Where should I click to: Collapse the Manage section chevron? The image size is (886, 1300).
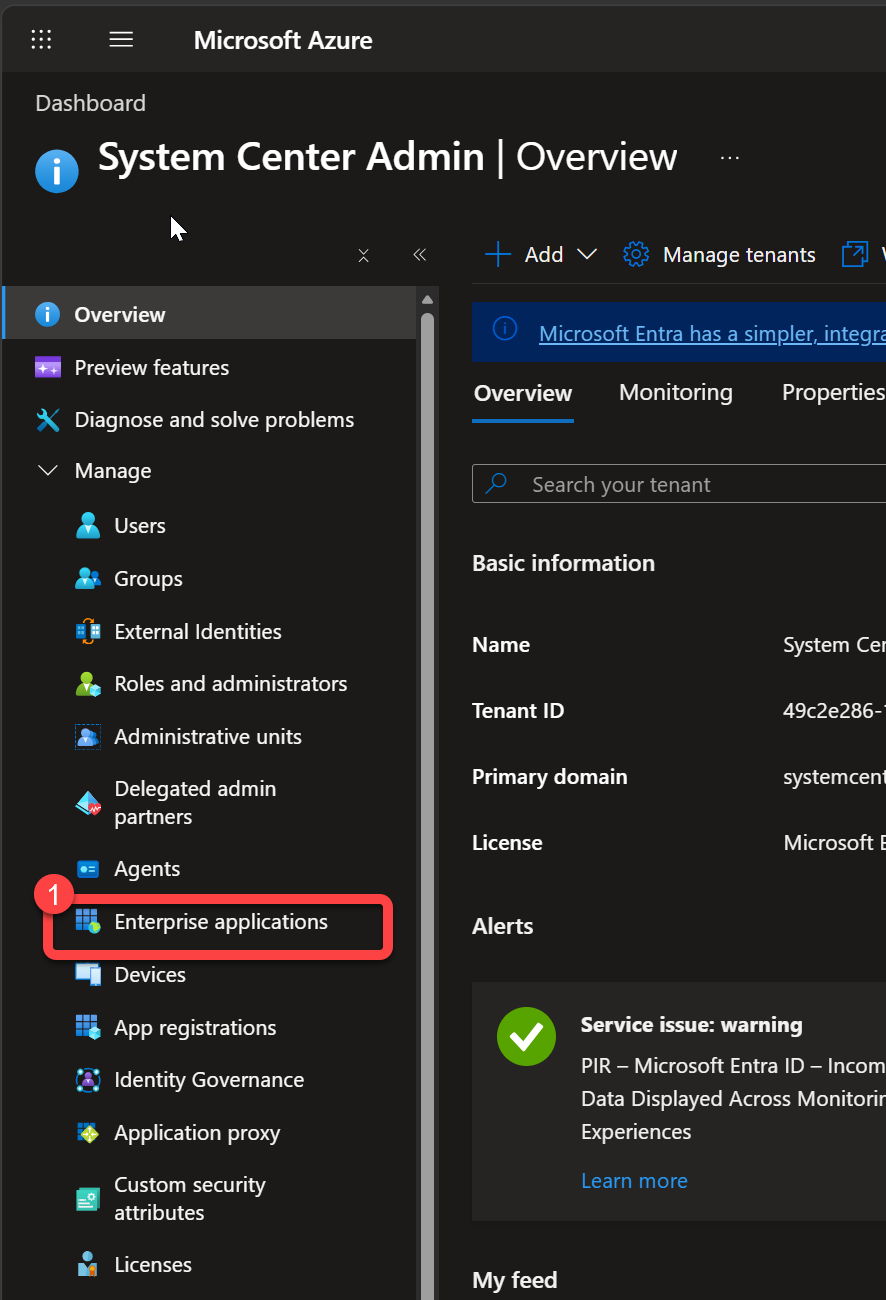47,470
